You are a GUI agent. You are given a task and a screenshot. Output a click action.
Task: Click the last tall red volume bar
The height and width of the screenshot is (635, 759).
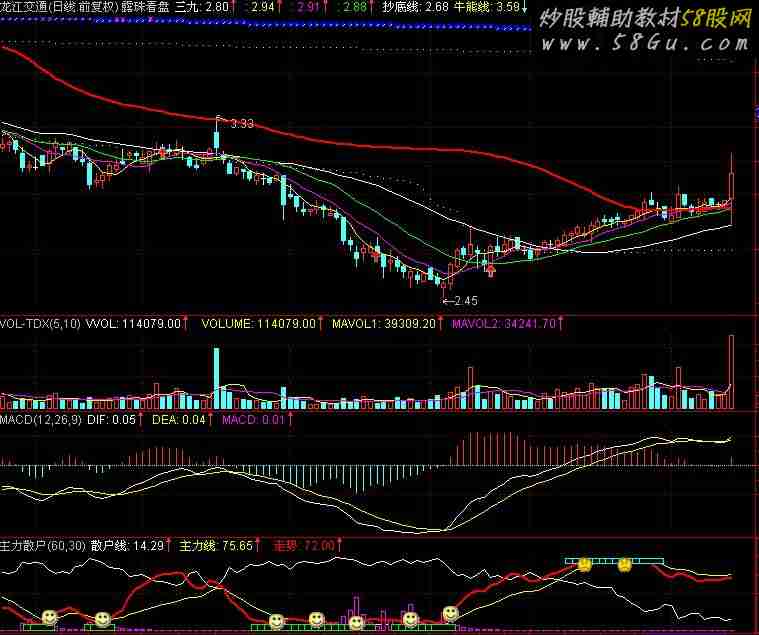(x=731, y=372)
